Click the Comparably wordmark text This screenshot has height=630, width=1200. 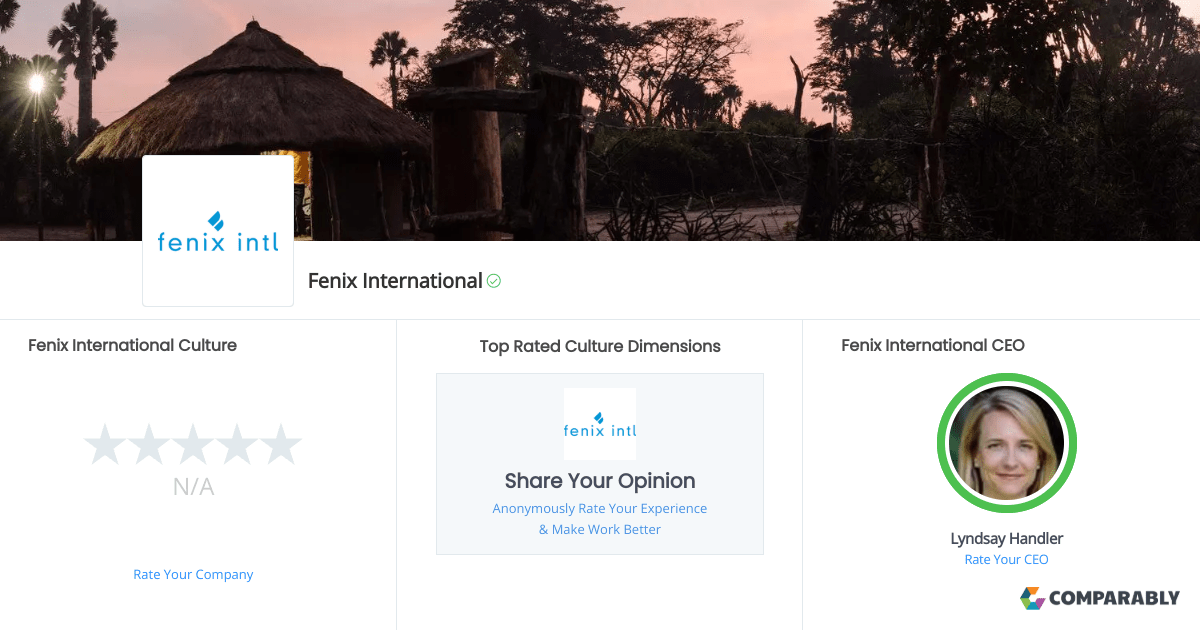pos(1113,598)
